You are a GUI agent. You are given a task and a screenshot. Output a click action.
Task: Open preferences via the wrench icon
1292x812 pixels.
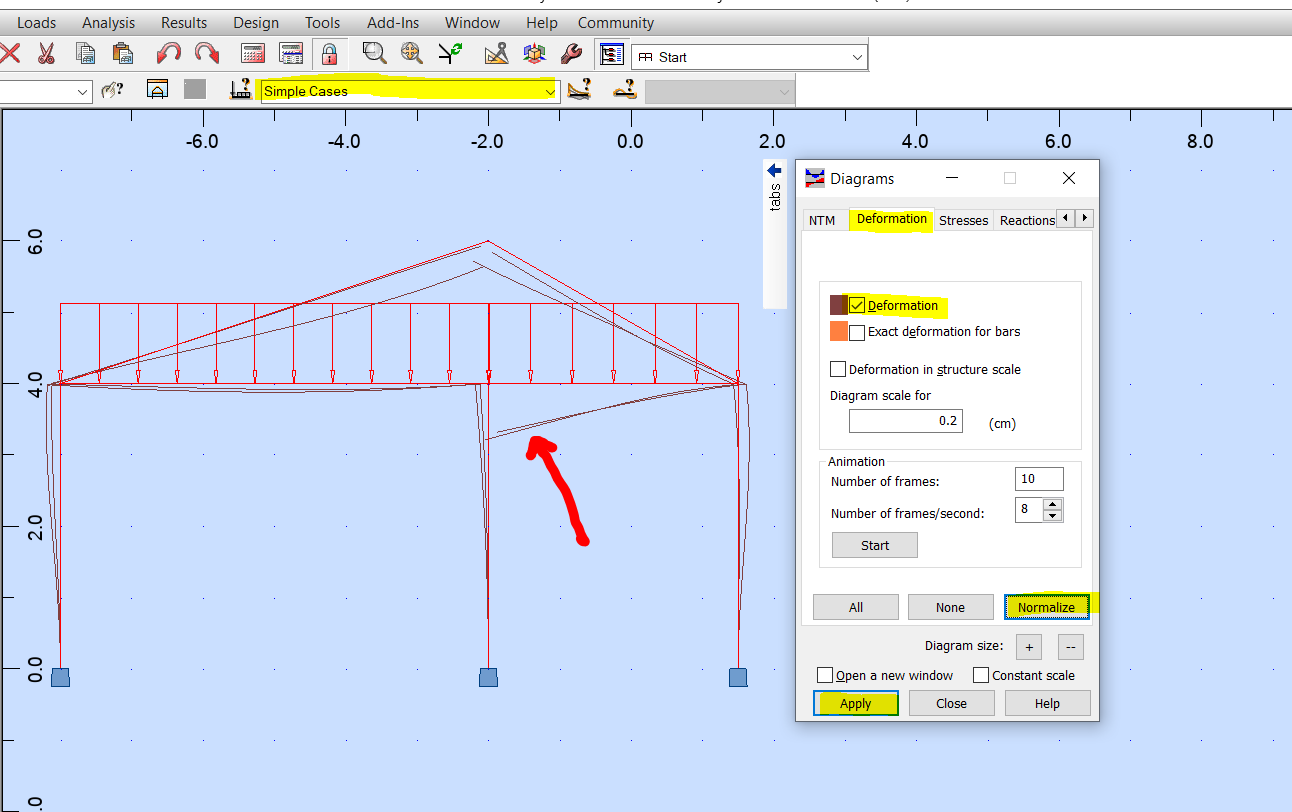[572, 53]
